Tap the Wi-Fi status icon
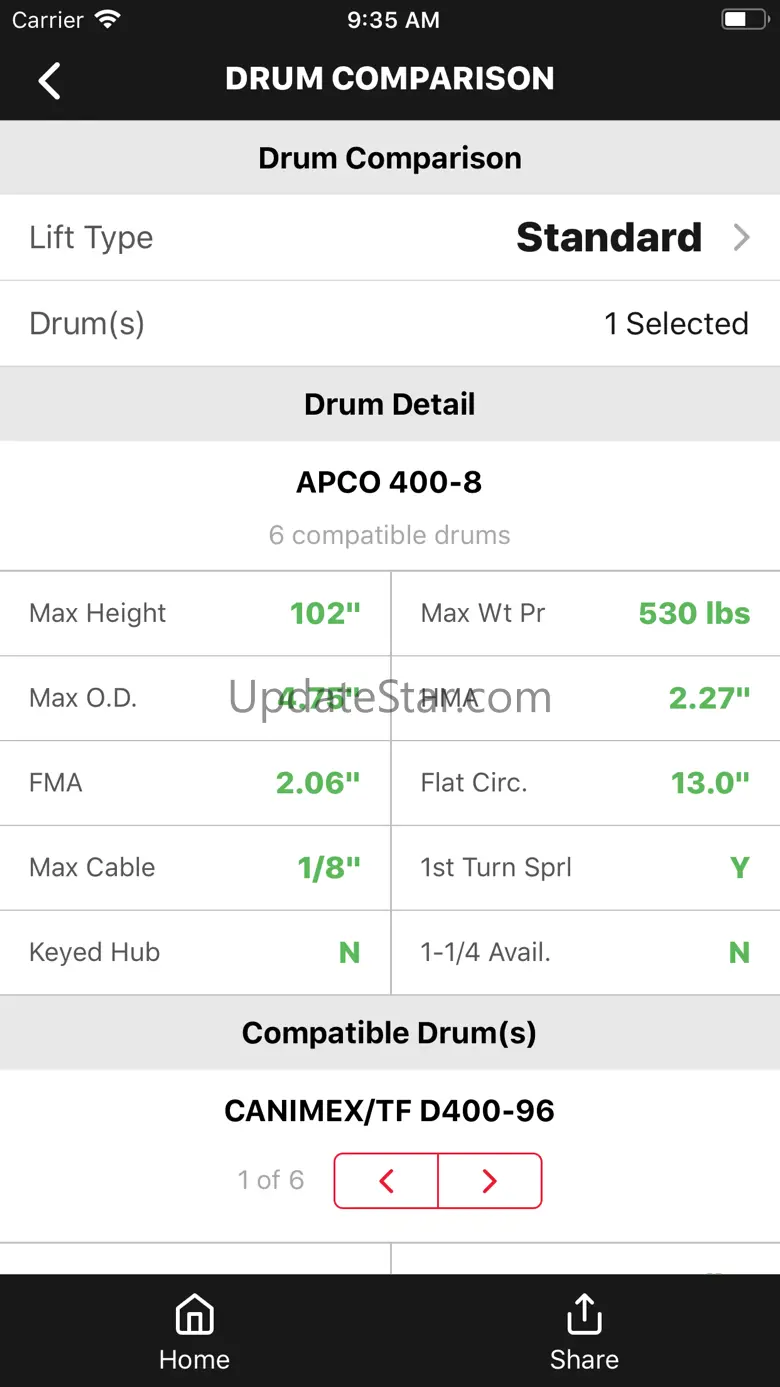Image resolution: width=780 pixels, height=1387 pixels. pyautogui.click(x=107, y=20)
